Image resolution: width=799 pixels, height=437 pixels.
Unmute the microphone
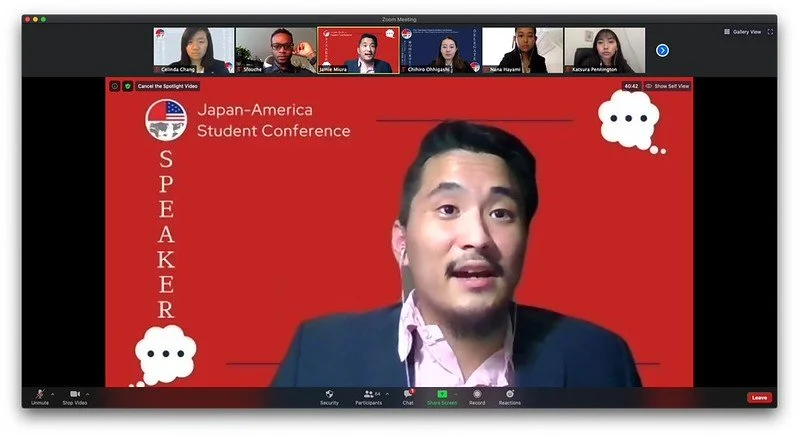(x=40, y=397)
